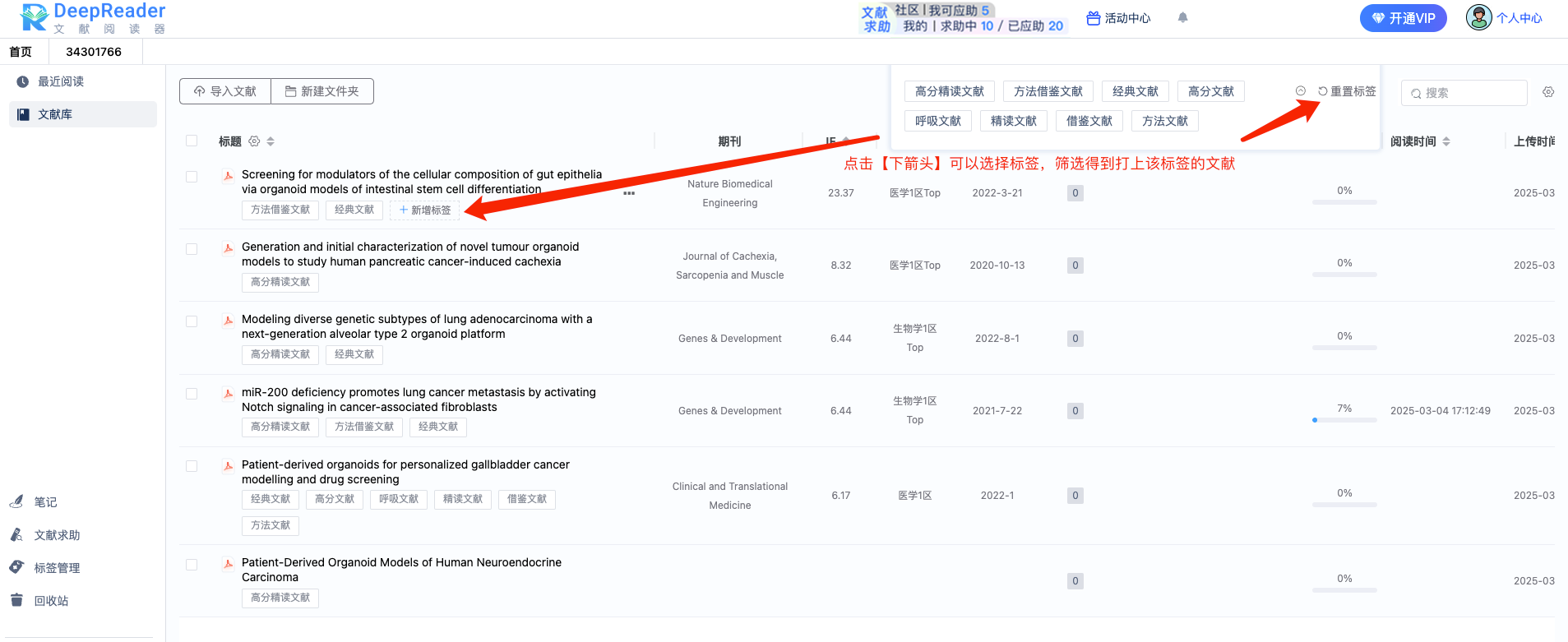Click 导入文献 import button

pyautogui.click(x=225, y=91)
